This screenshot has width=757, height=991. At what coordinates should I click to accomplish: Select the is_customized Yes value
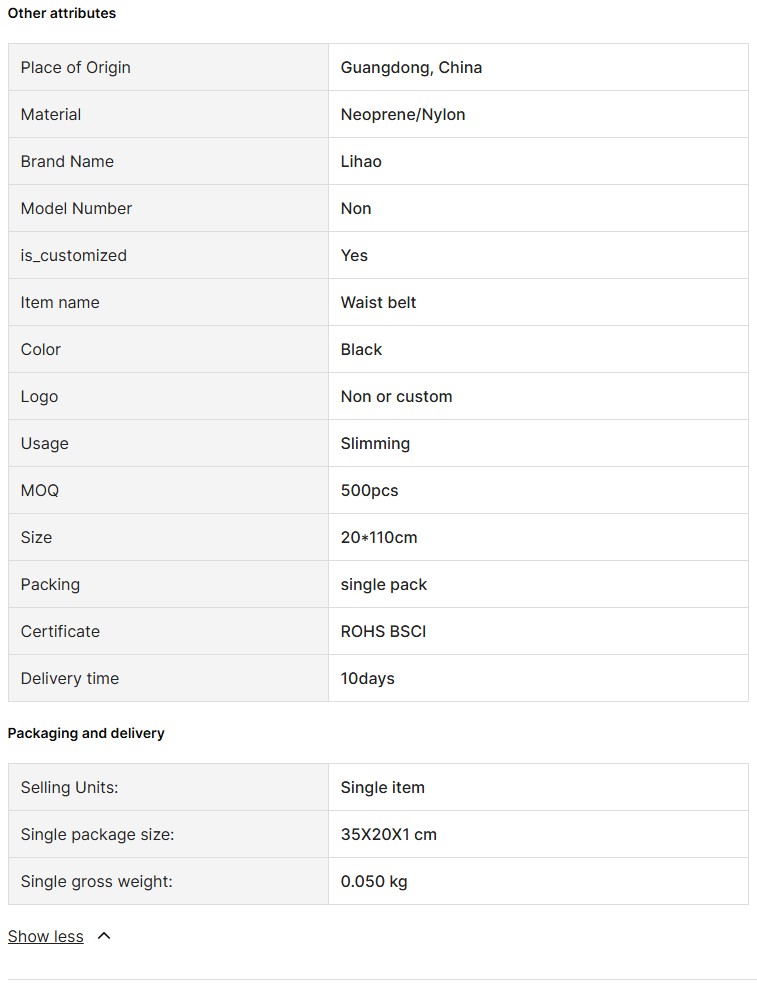coord(354,255)
